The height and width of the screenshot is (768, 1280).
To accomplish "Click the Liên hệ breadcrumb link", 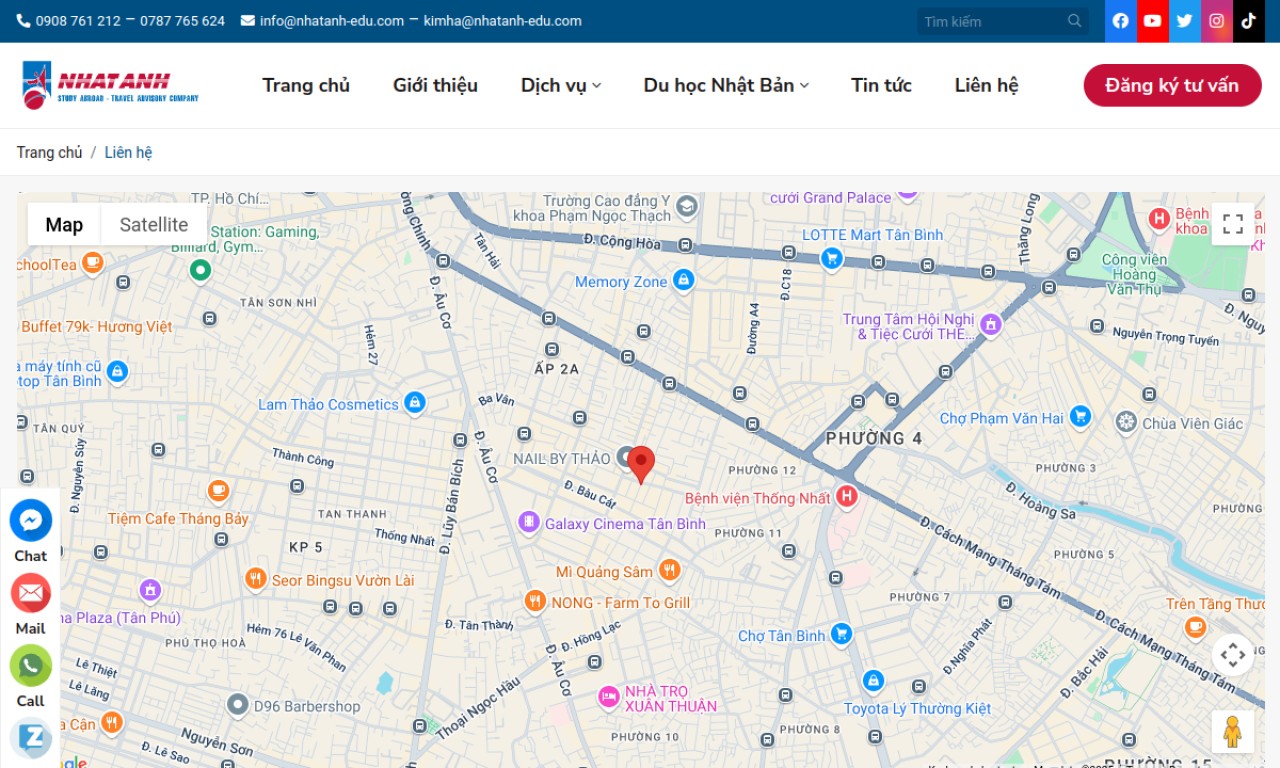I will pos(128,153).
